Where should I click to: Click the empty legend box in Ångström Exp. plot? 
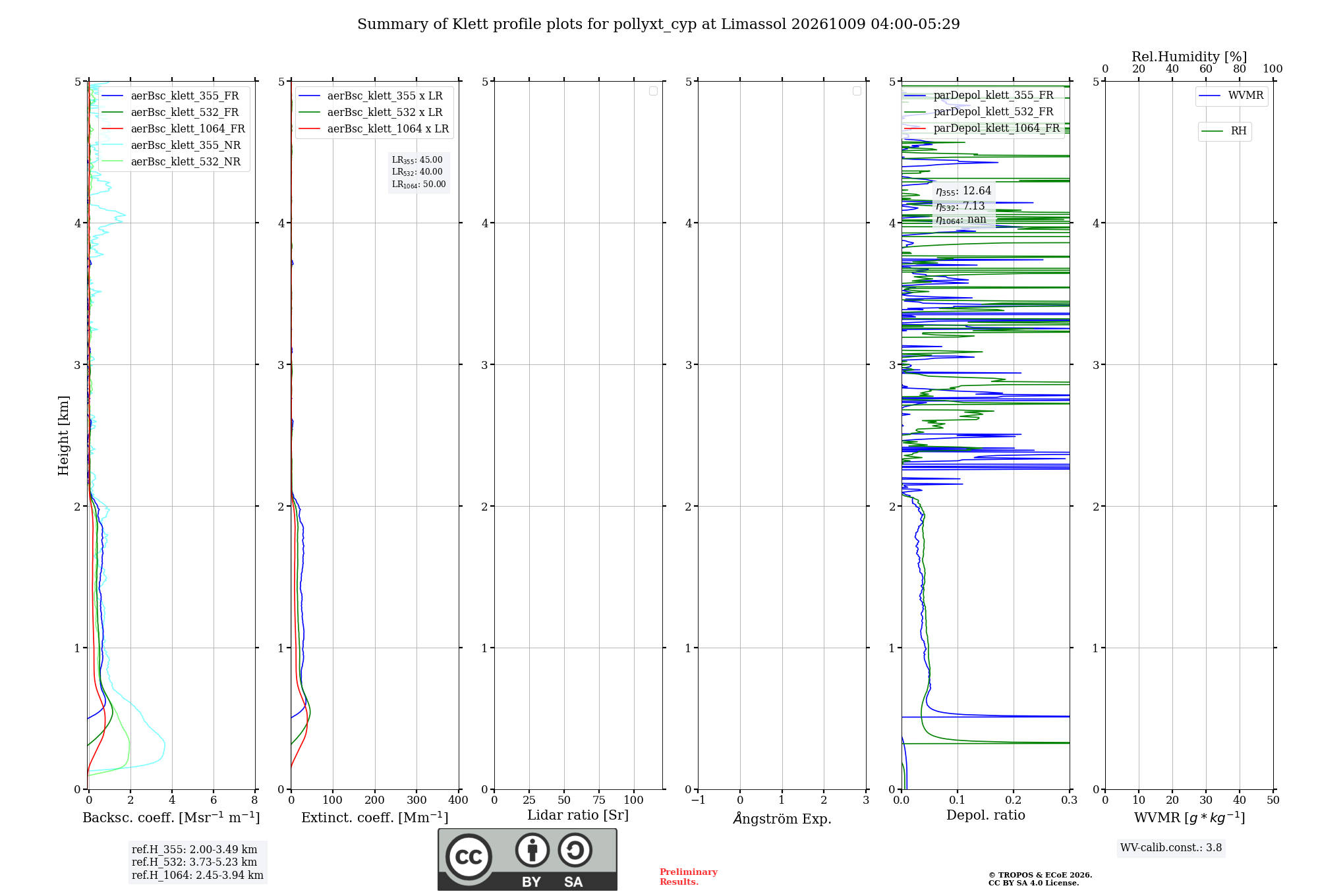pyautogui.click(x=857, y=91)
